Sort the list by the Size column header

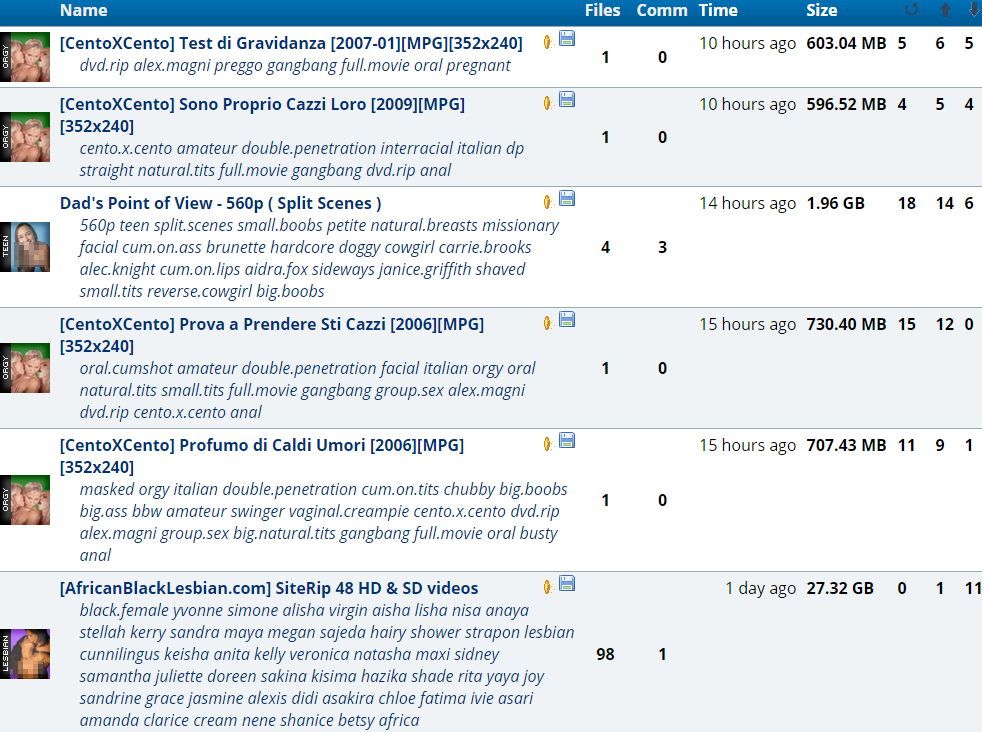pyautogui.click(x=822, y=10)
